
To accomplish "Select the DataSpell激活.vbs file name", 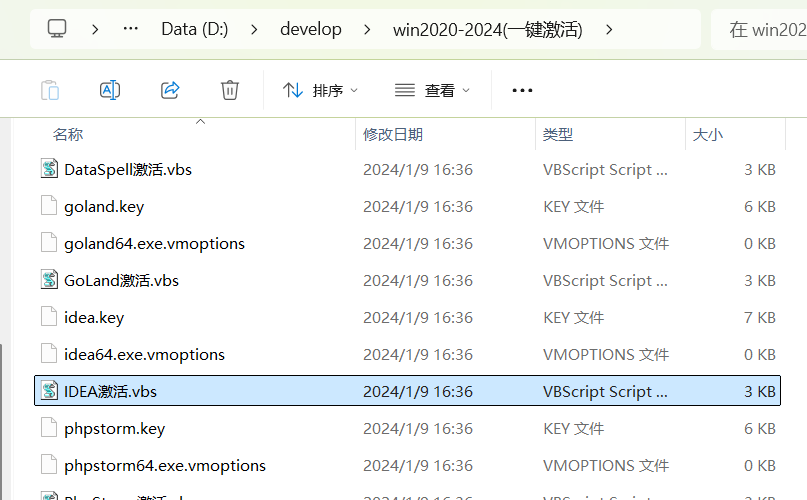I will (128, 169).
